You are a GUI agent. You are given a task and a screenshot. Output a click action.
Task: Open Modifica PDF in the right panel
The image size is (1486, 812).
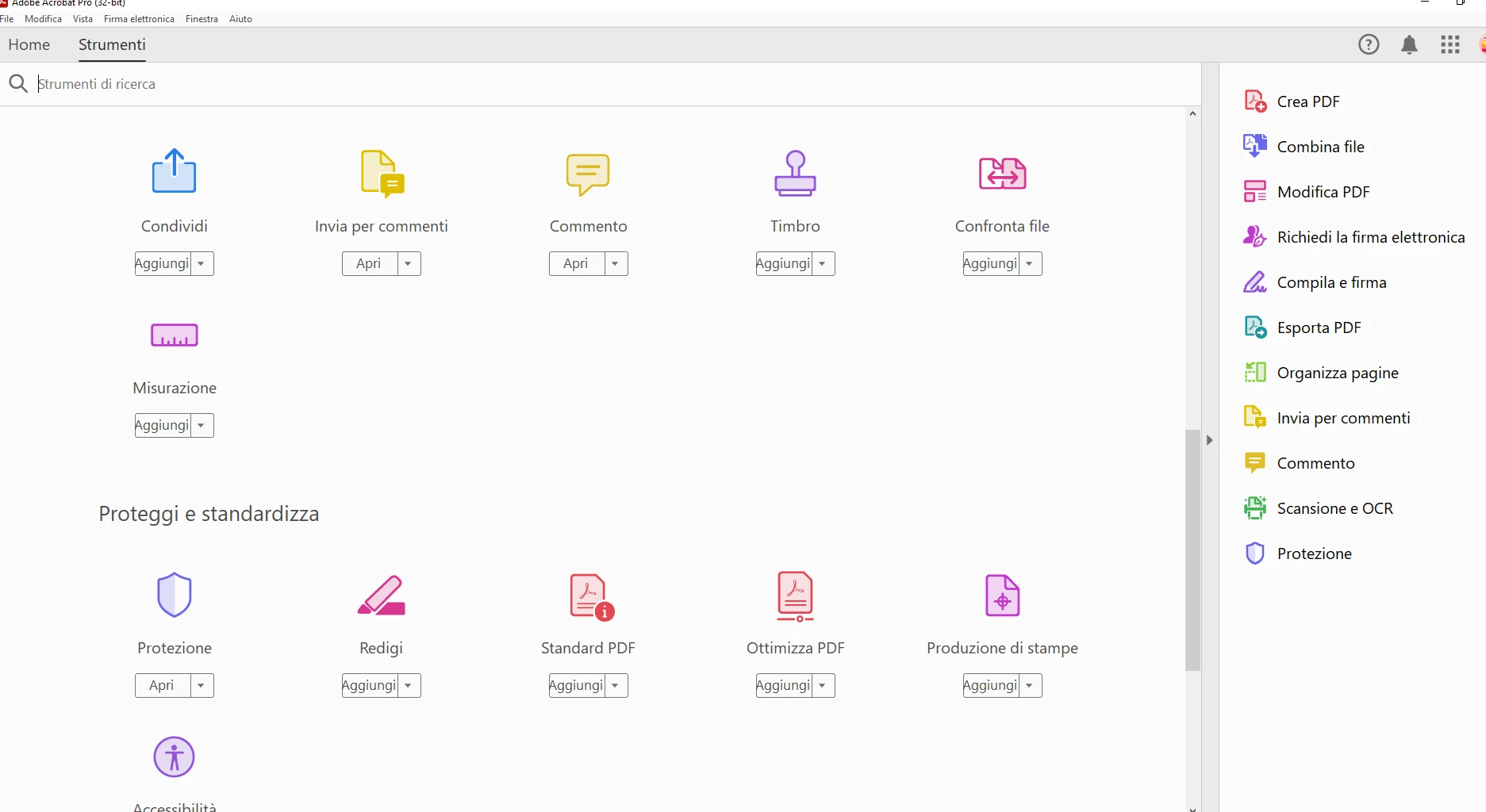tap(1307, 192)
